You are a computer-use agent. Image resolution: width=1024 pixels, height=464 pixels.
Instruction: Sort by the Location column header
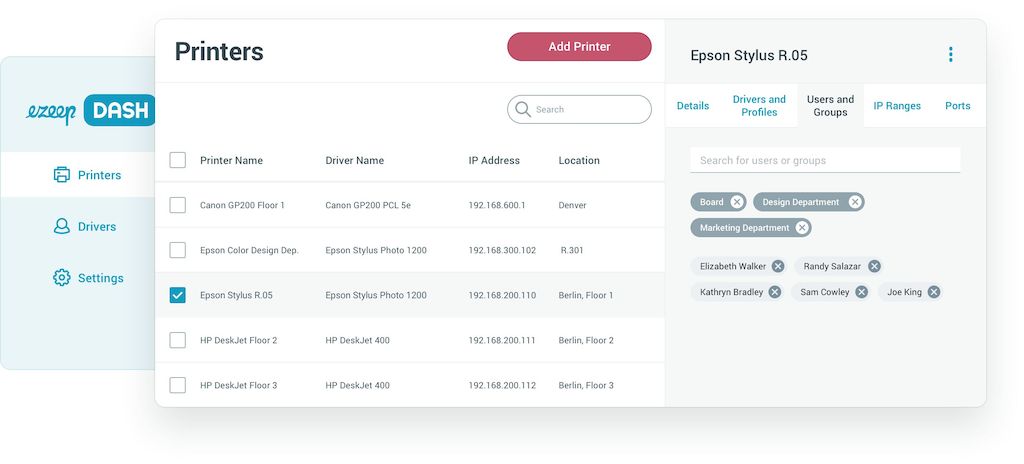click(579, 160)
